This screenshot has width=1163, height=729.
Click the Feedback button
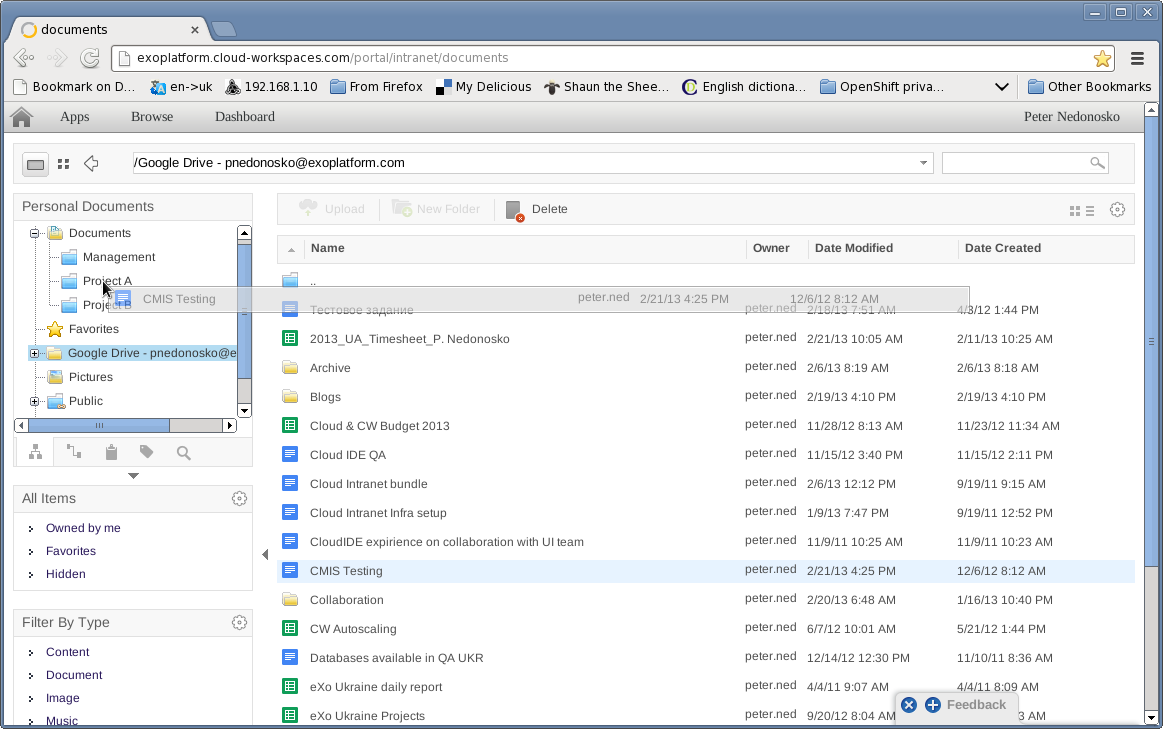click(x=976, y=705)
